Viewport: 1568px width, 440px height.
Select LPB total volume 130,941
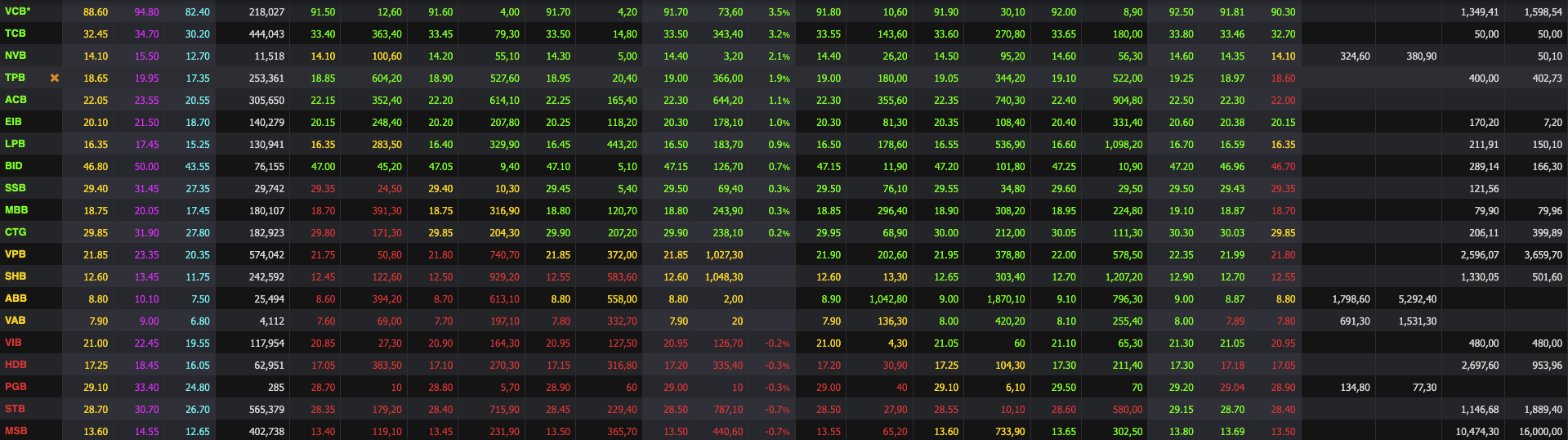click(x=266, y=145)
